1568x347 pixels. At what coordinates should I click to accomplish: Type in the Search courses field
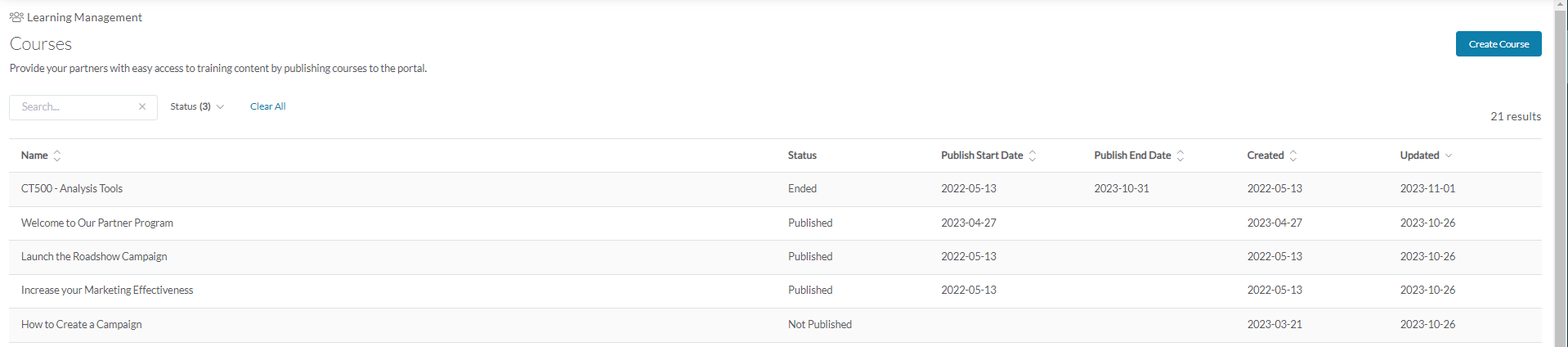tap(75, 107)
